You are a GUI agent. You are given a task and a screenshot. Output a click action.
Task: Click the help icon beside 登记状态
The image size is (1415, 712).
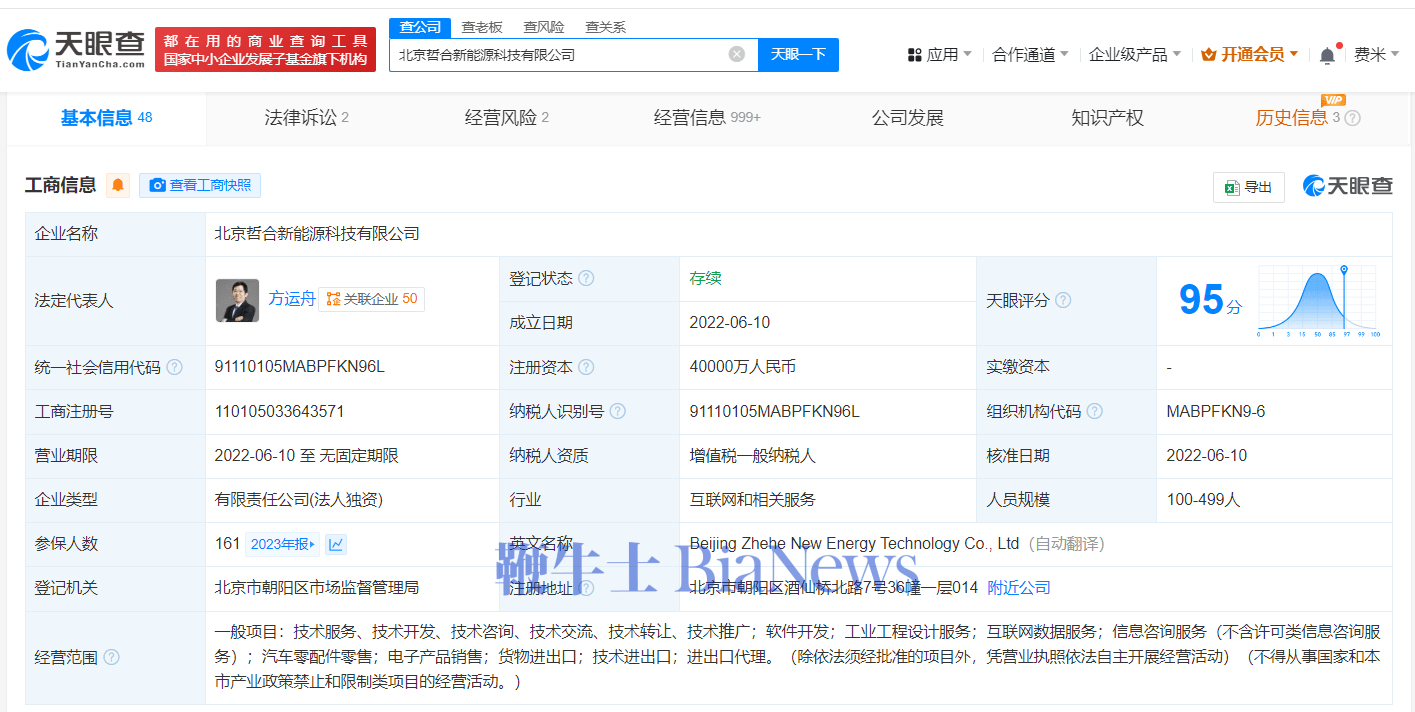(x=586, y=278)
